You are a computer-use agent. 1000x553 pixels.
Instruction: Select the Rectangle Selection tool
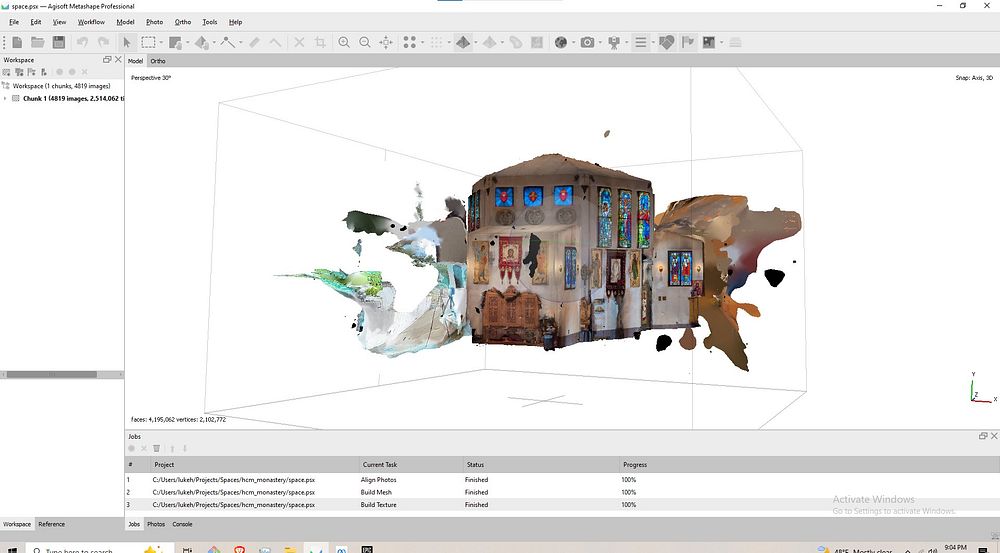coord(148,42)
